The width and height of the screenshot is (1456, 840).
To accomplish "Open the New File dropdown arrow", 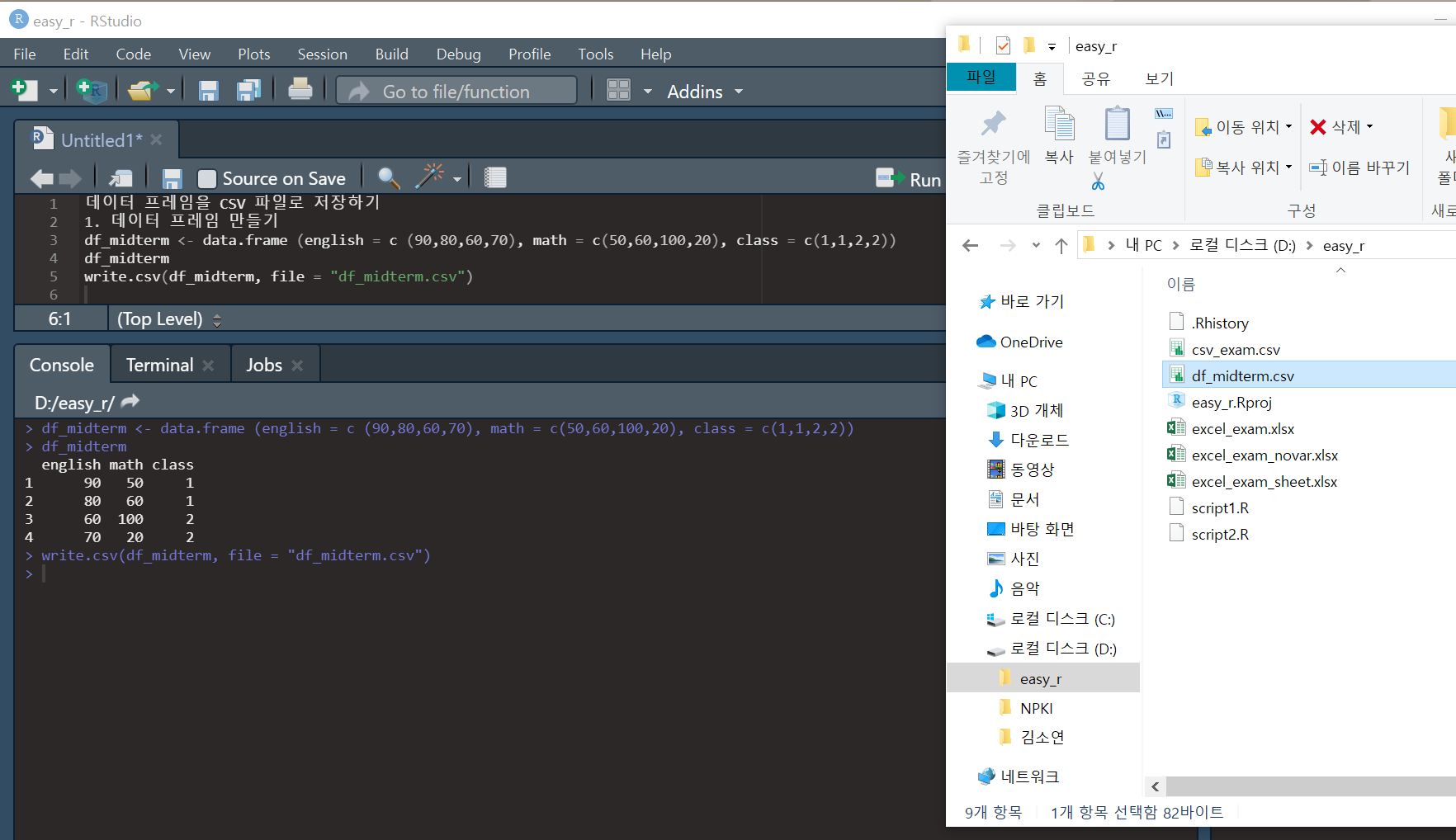I will pos(53,91).
